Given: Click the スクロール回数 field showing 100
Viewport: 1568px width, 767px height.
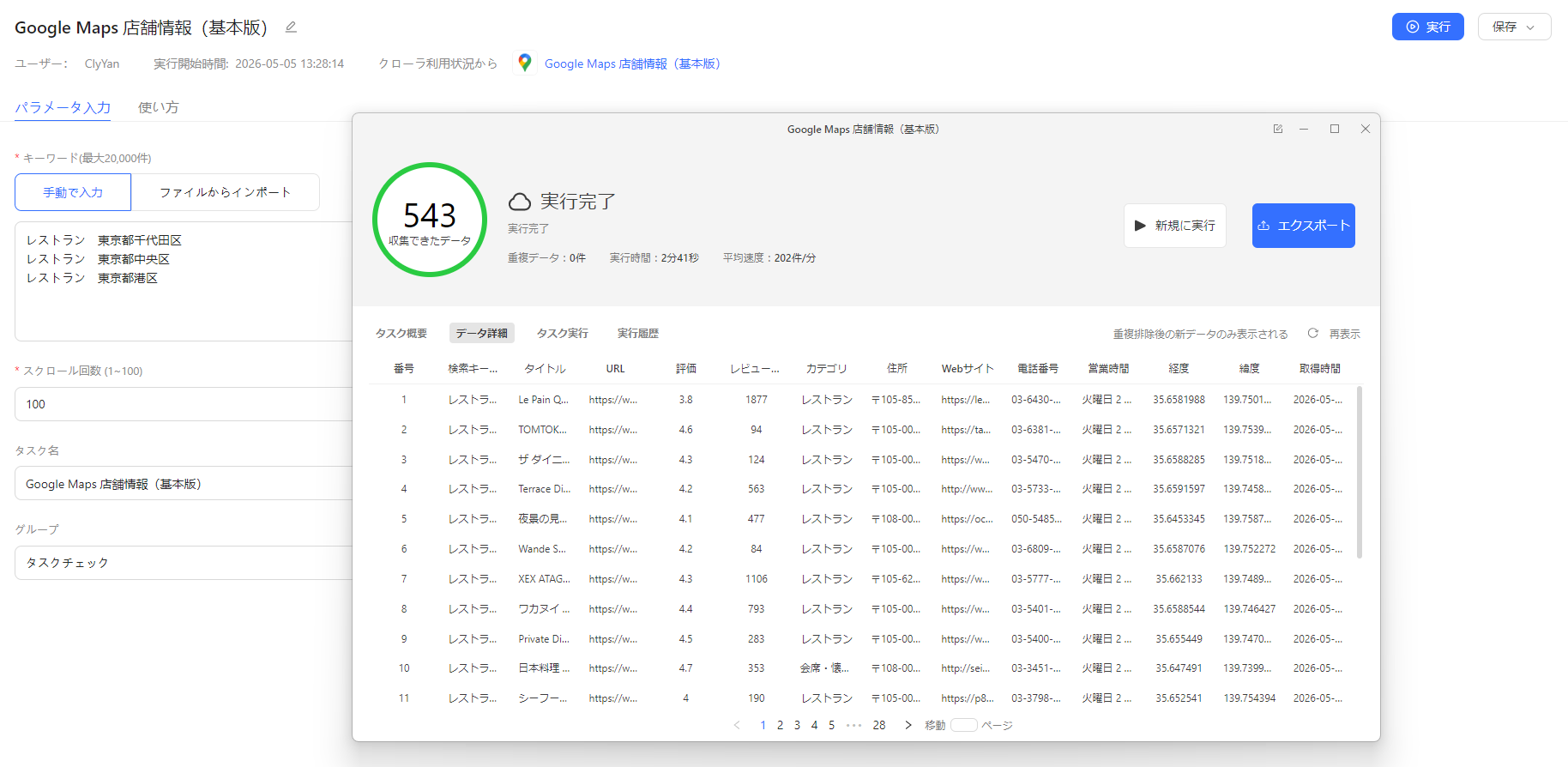Looking at the screenshot, I should click(184, 404).
